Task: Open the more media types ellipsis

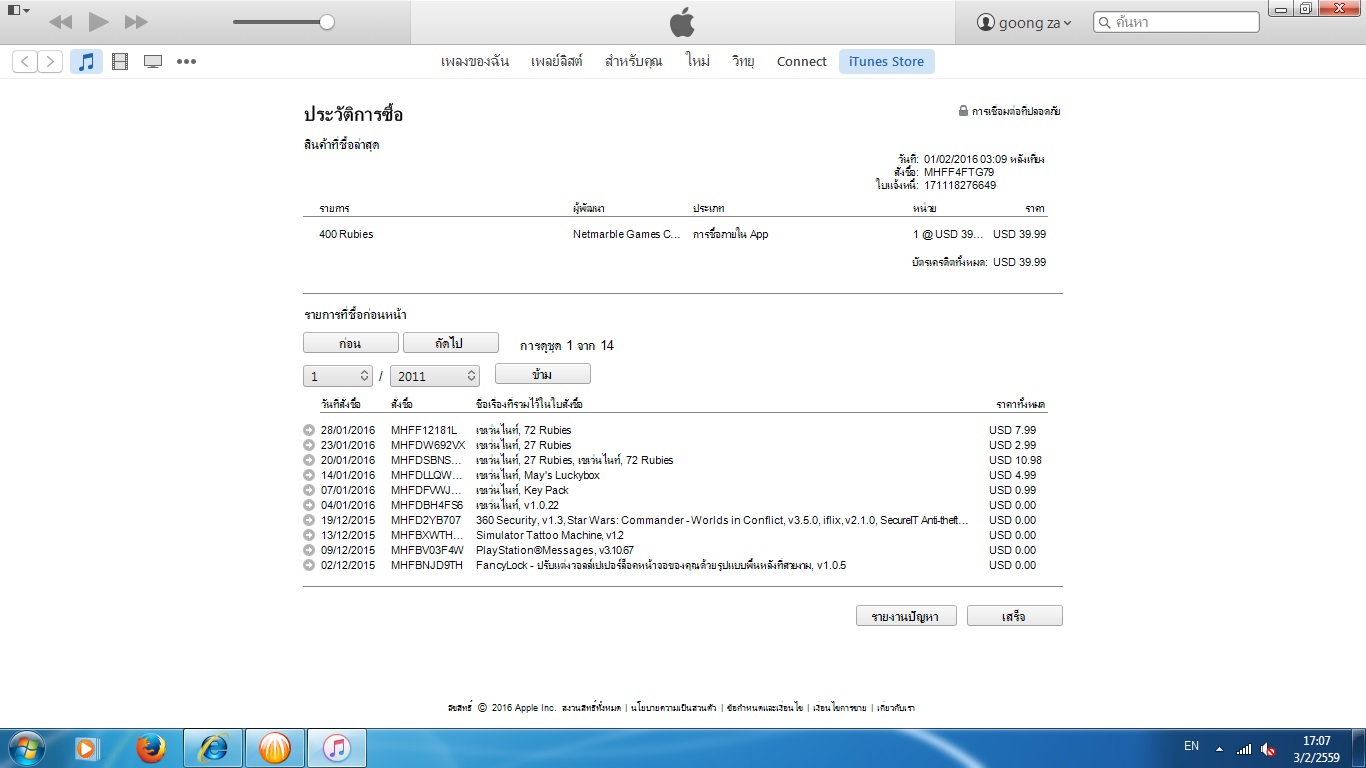Action: coord(186,62)
